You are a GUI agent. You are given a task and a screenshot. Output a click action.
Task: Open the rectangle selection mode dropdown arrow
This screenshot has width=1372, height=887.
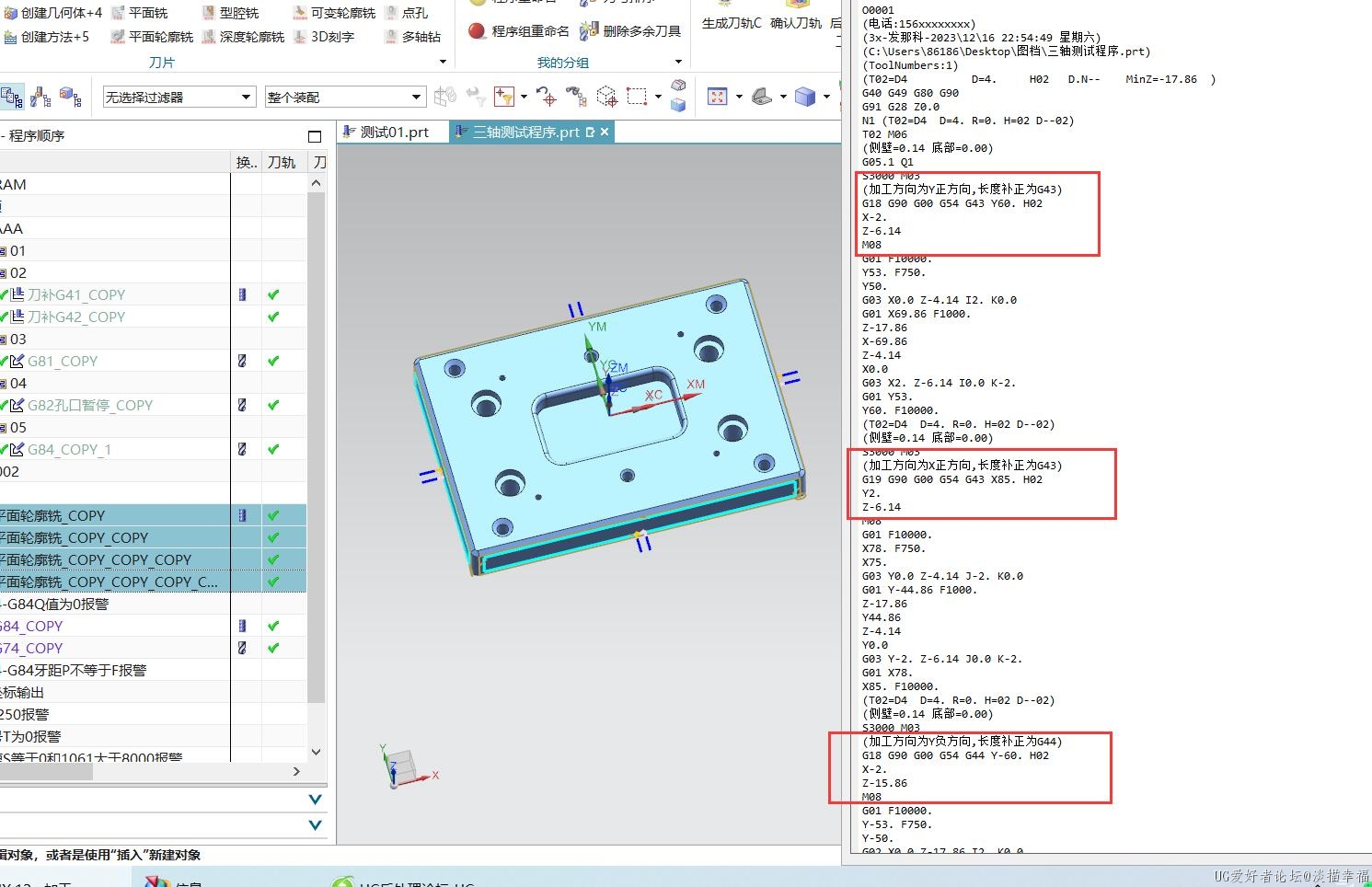[x=658, y=97]
